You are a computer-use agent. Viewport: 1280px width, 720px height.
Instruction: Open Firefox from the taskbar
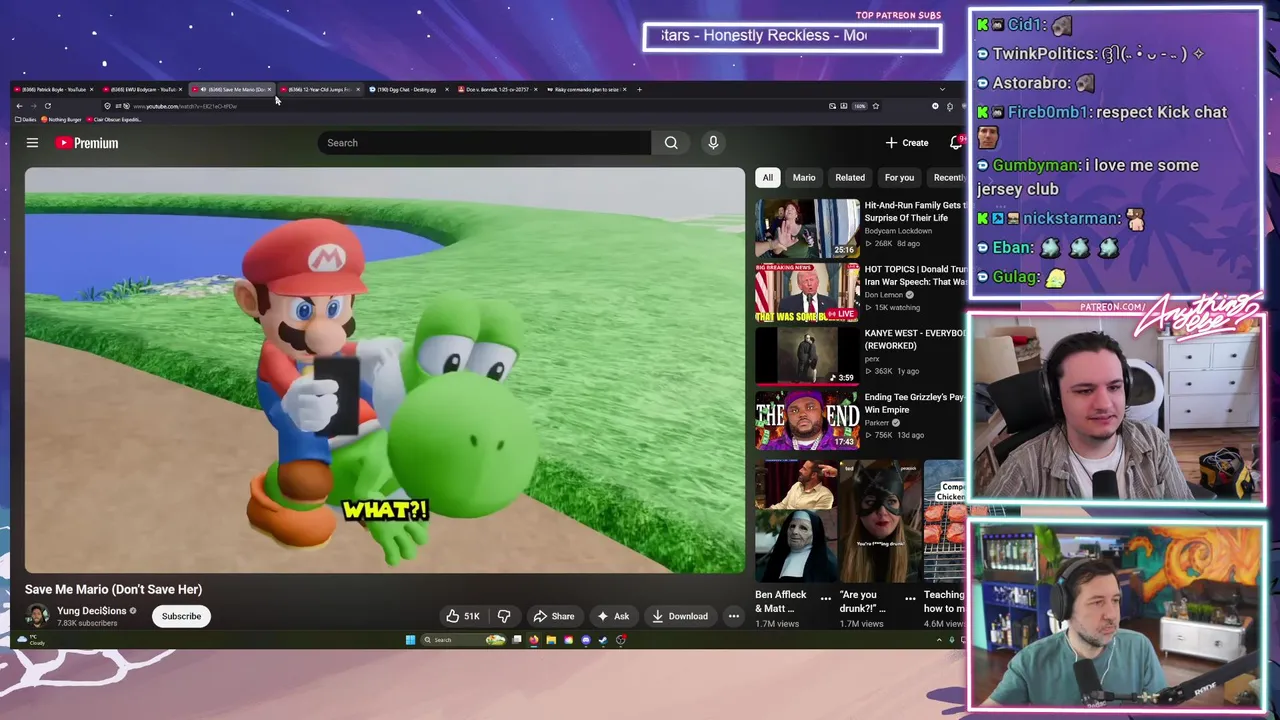[534, 640]
